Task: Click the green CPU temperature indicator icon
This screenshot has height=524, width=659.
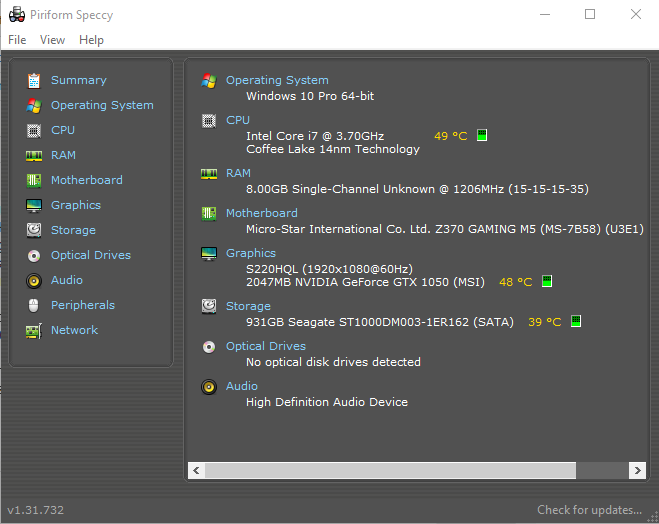Action: coord(482,135)
